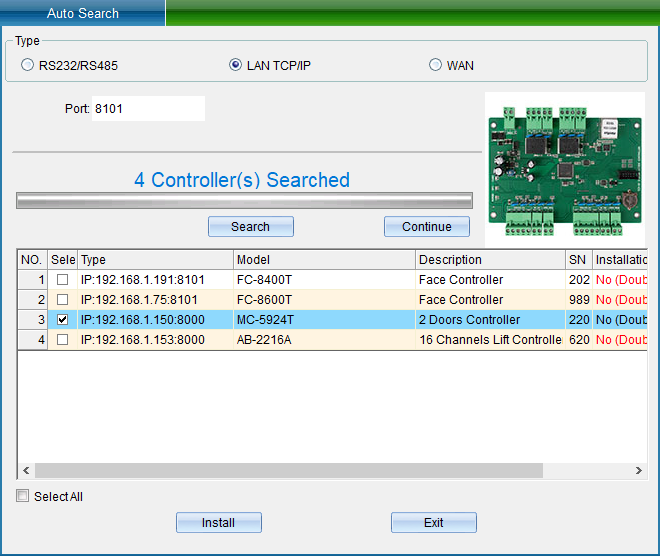
Task: Click the Install button
Action: coord(219,522)
